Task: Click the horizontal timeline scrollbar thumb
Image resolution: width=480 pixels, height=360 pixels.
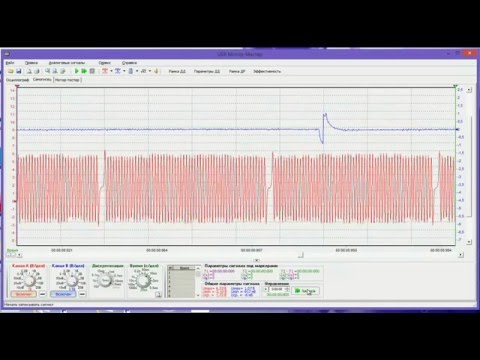Action: point(300,255)
